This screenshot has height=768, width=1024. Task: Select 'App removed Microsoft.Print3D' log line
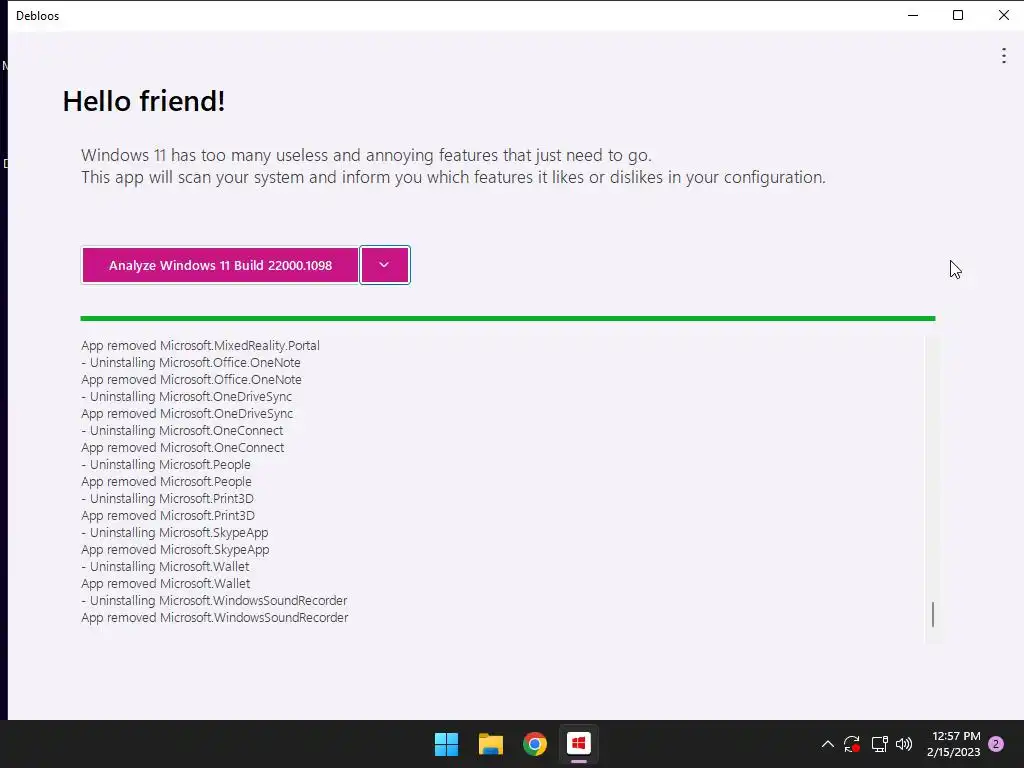(x=168, y=515)
